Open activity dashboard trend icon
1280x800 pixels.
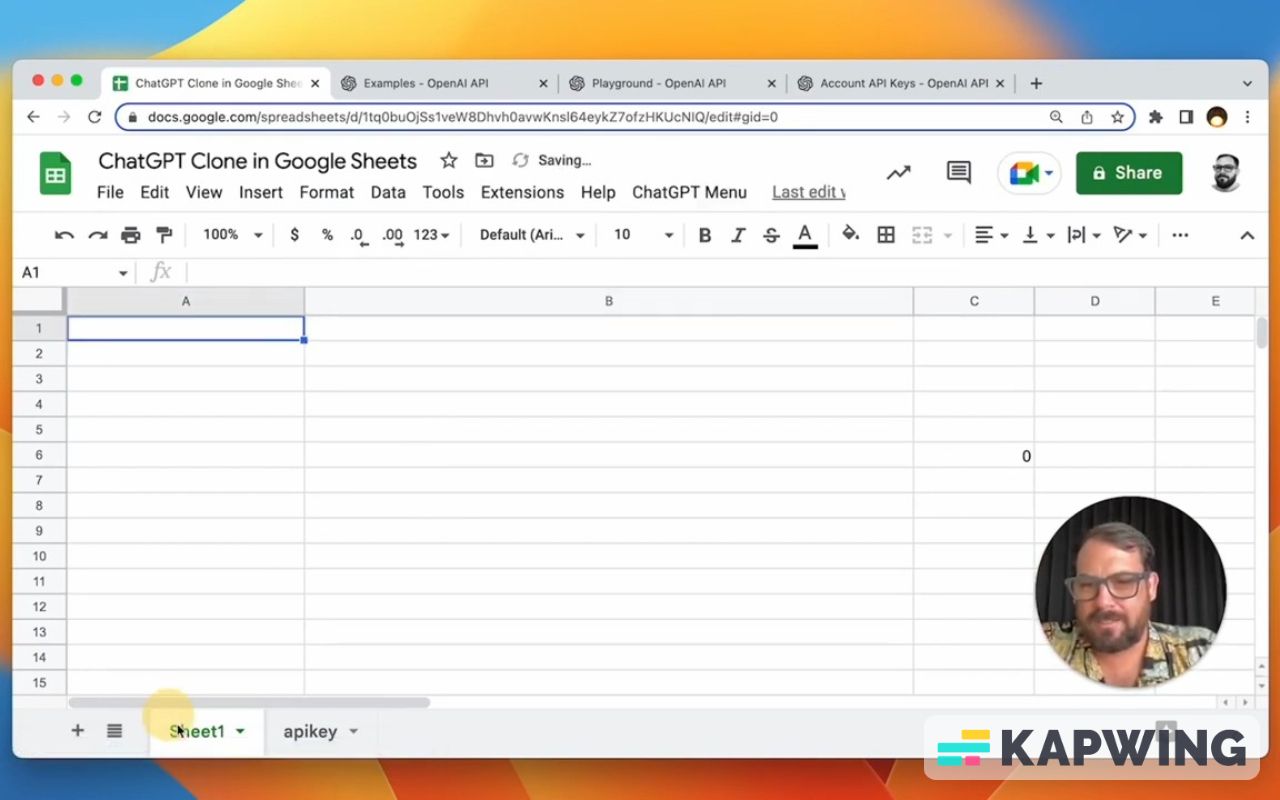pos(898,173)
